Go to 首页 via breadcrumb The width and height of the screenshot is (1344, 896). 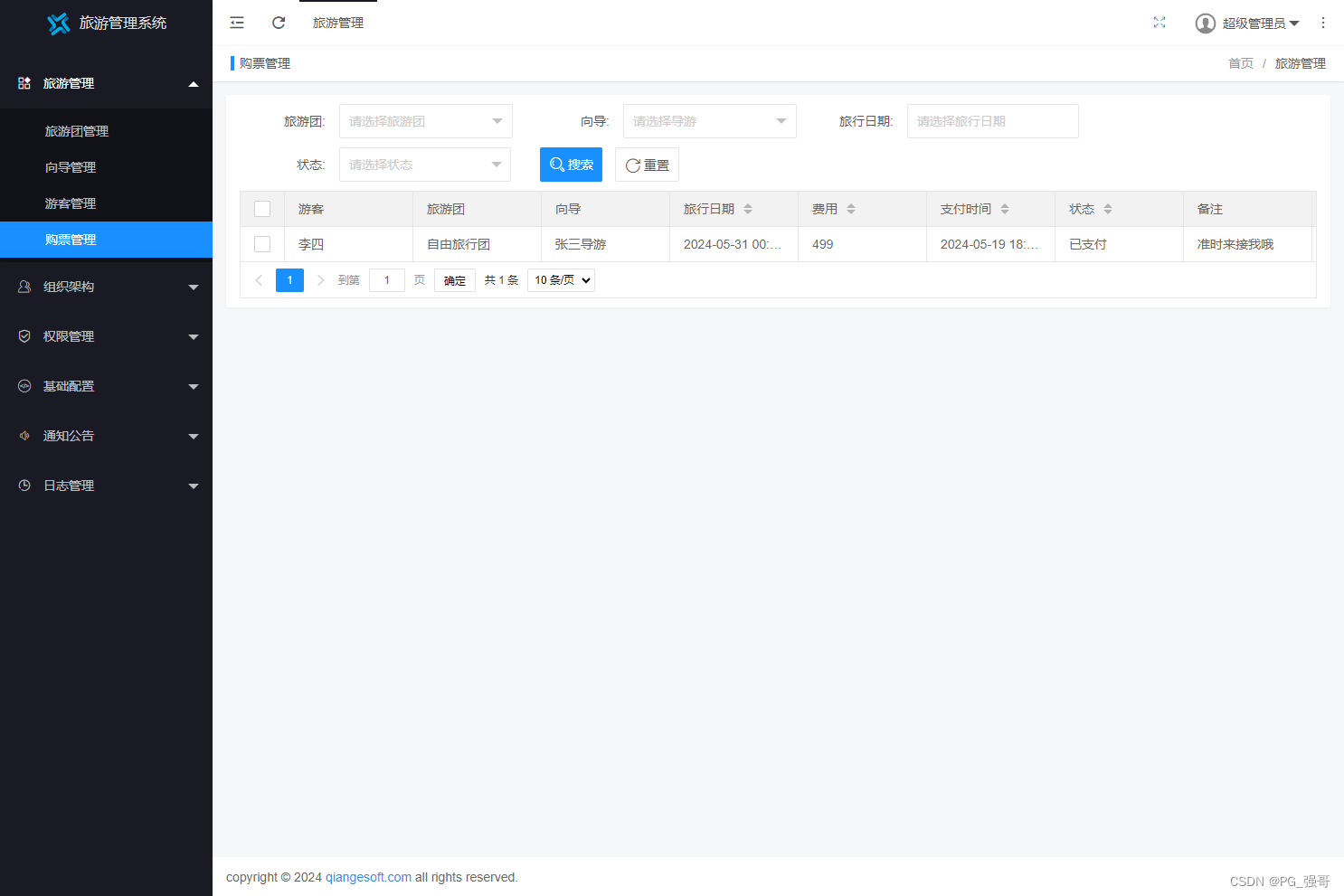click(1241, 63)
